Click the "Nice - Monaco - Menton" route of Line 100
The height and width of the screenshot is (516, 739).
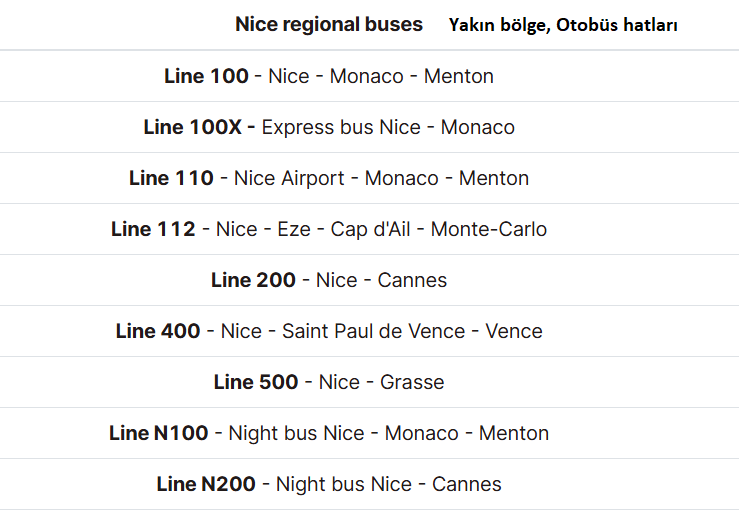[381, 76]
